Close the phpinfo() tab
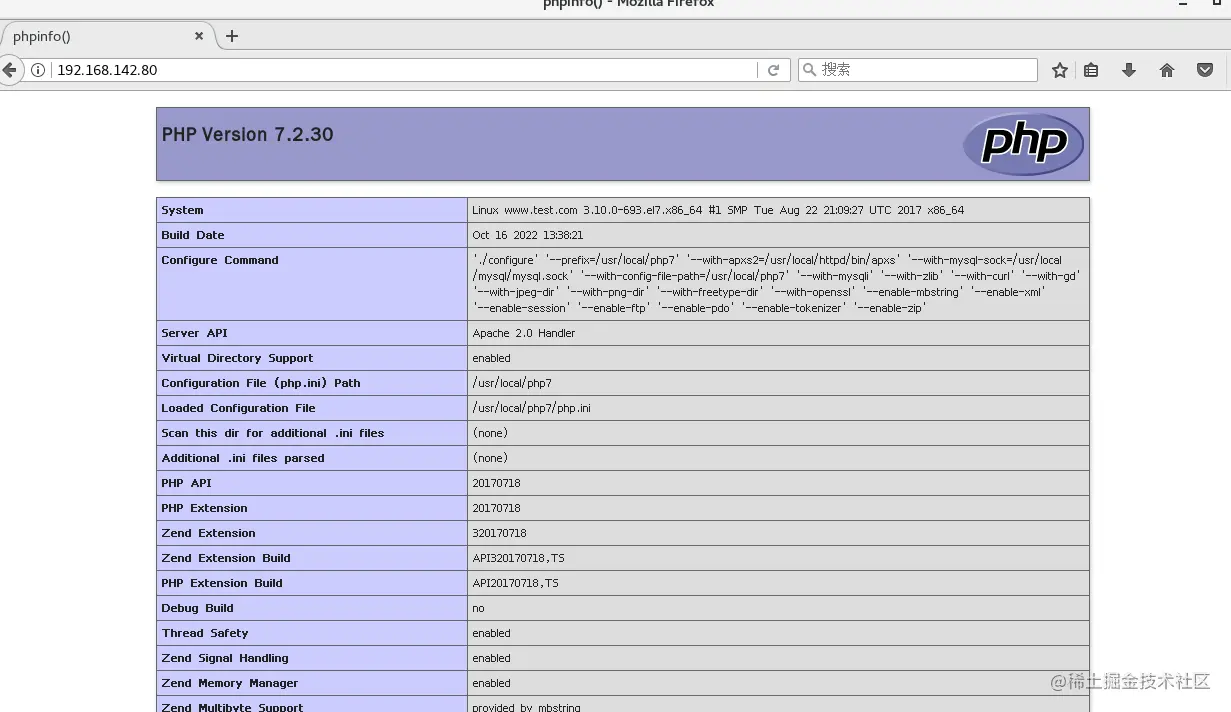 (x=199, y=36)
